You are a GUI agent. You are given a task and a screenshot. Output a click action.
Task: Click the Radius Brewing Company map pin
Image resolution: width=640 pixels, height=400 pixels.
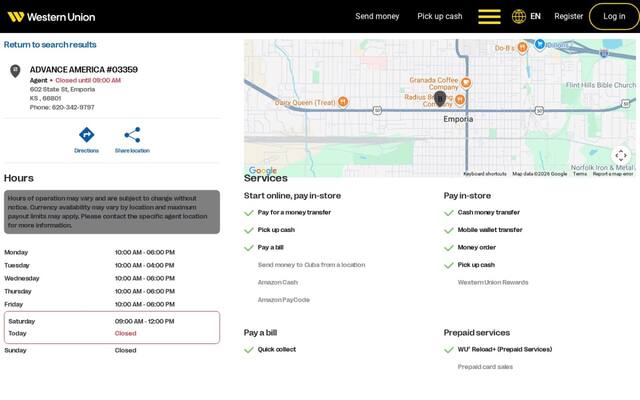tap(460, 99)
